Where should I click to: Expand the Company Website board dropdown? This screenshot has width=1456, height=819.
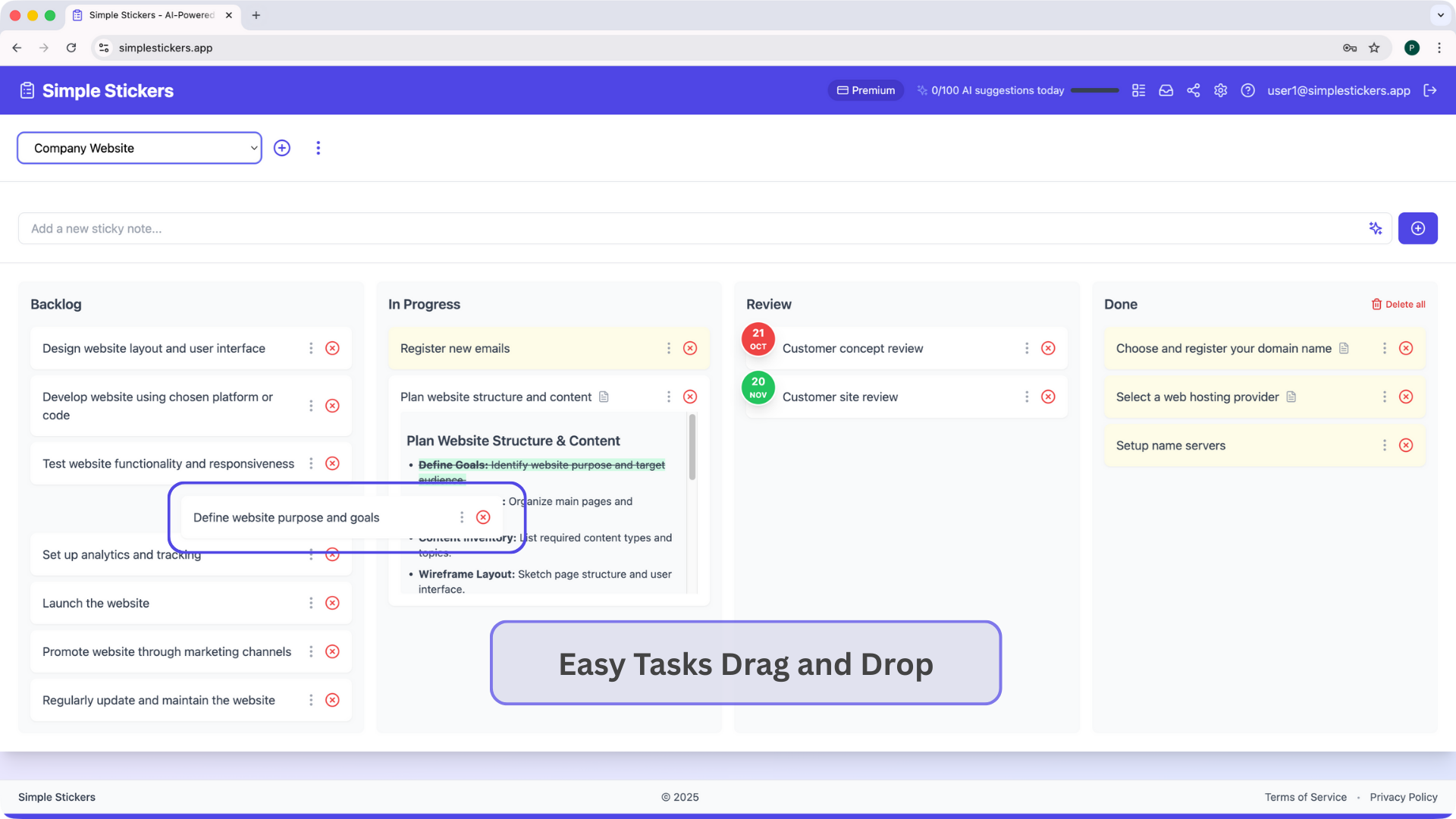pos(140,148)
